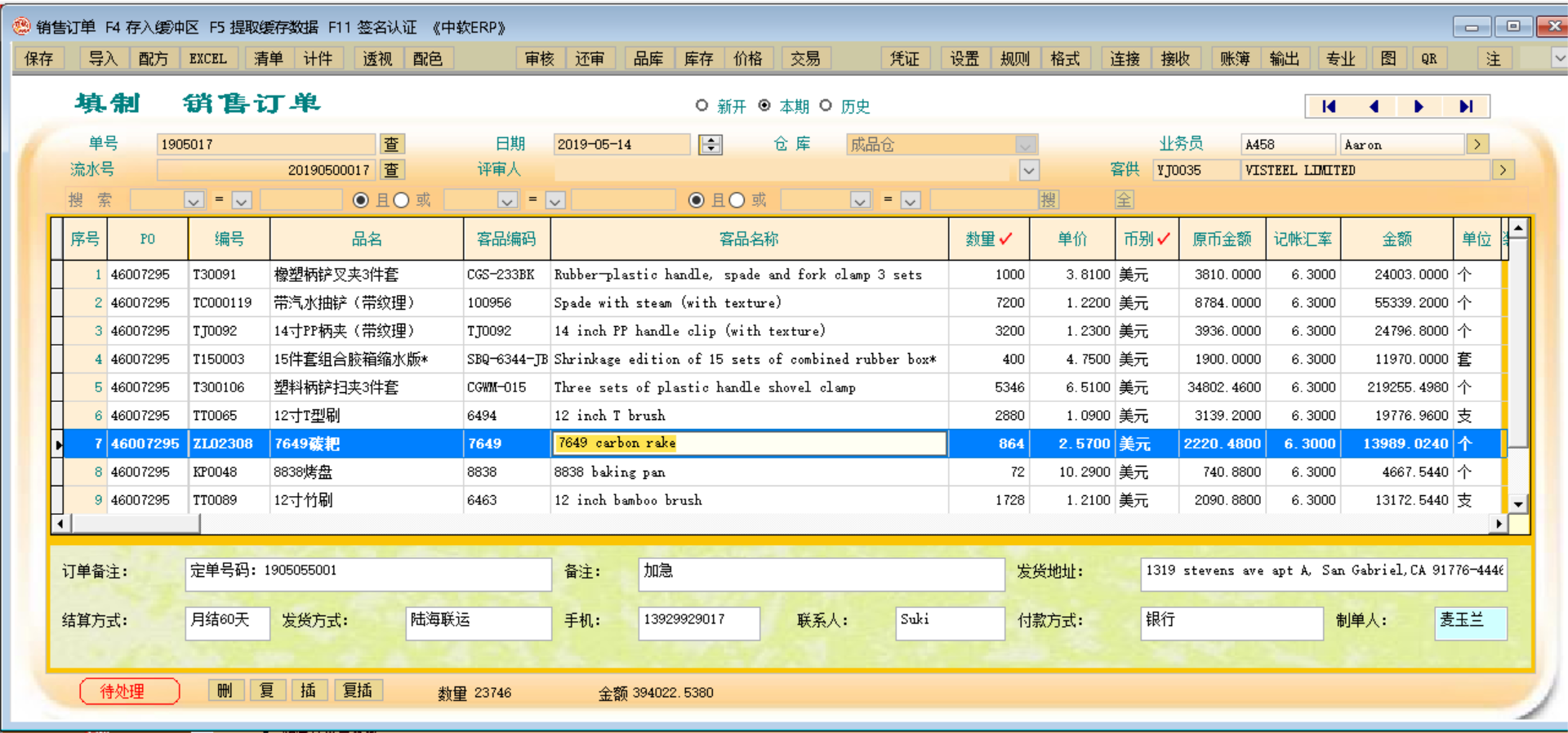Screen dimensions: 1568x733
Task: Expand the 仓库 成品仓 dropdown
Action: pyautogui.click(x=1026, y=145)
